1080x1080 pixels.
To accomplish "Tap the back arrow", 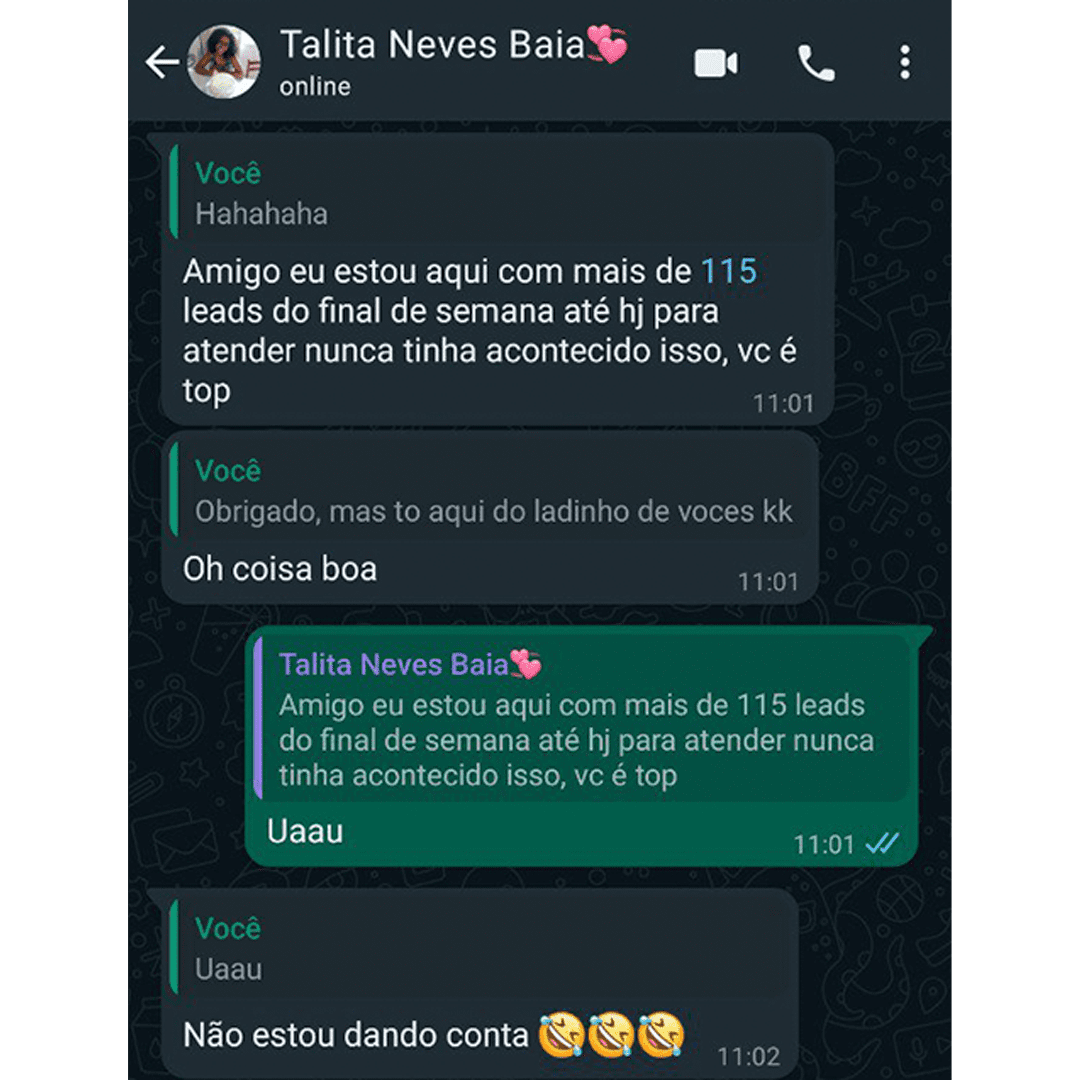I will [x=162, y=63].
